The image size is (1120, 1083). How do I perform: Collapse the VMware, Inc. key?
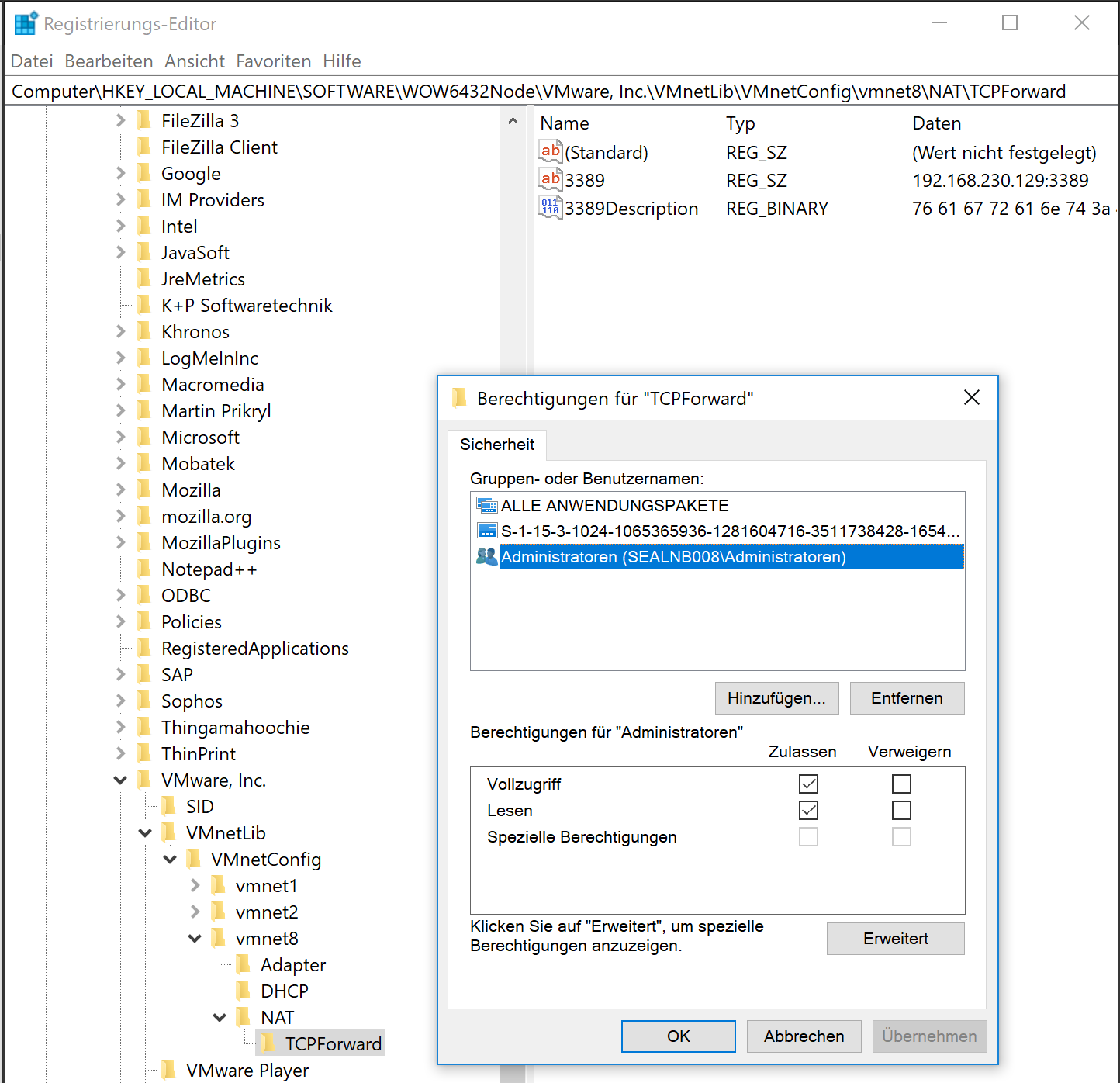120,780
